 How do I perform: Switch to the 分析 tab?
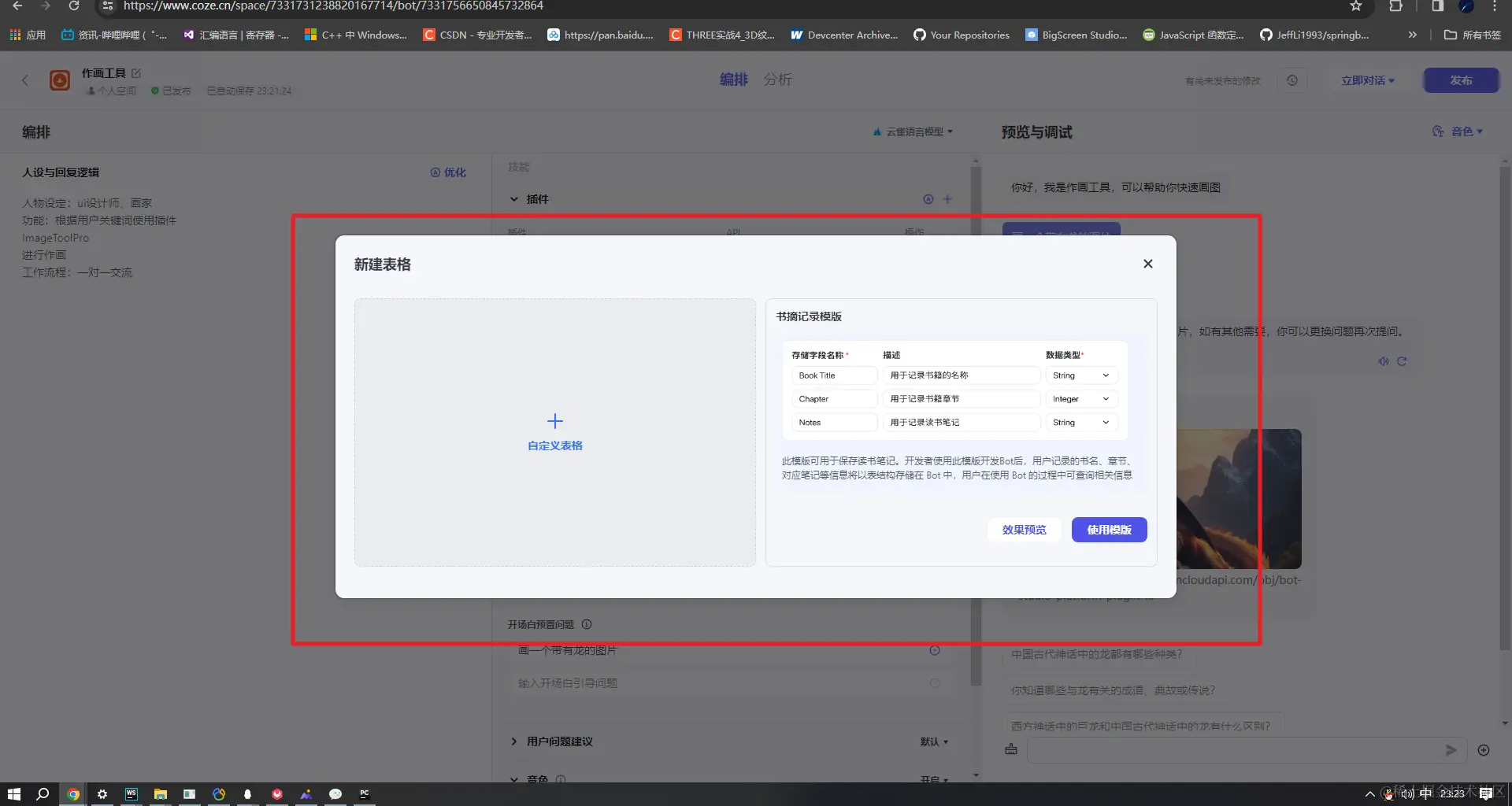[777, 79]
